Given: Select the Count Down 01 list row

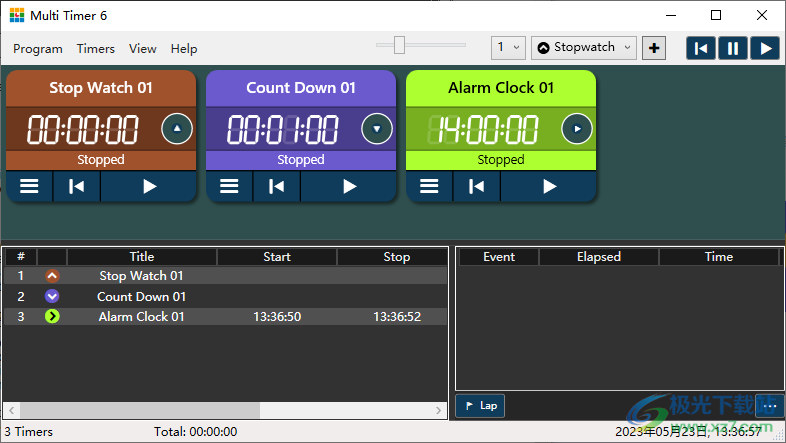Looking at the screenshot, I should pyautogui.click(x=226, y=296).
